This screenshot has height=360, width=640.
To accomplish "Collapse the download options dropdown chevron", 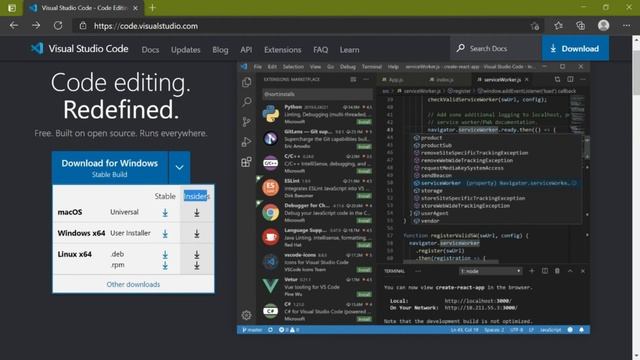I will click(x=179, y=167).
